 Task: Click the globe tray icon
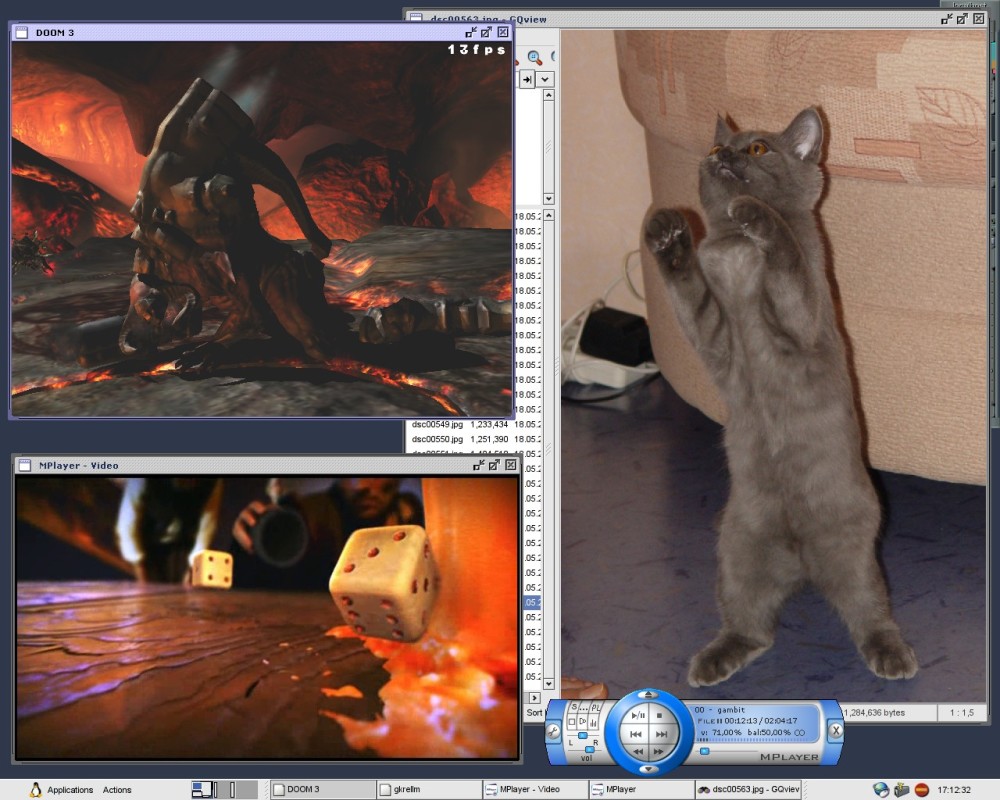tap(881, 790)
